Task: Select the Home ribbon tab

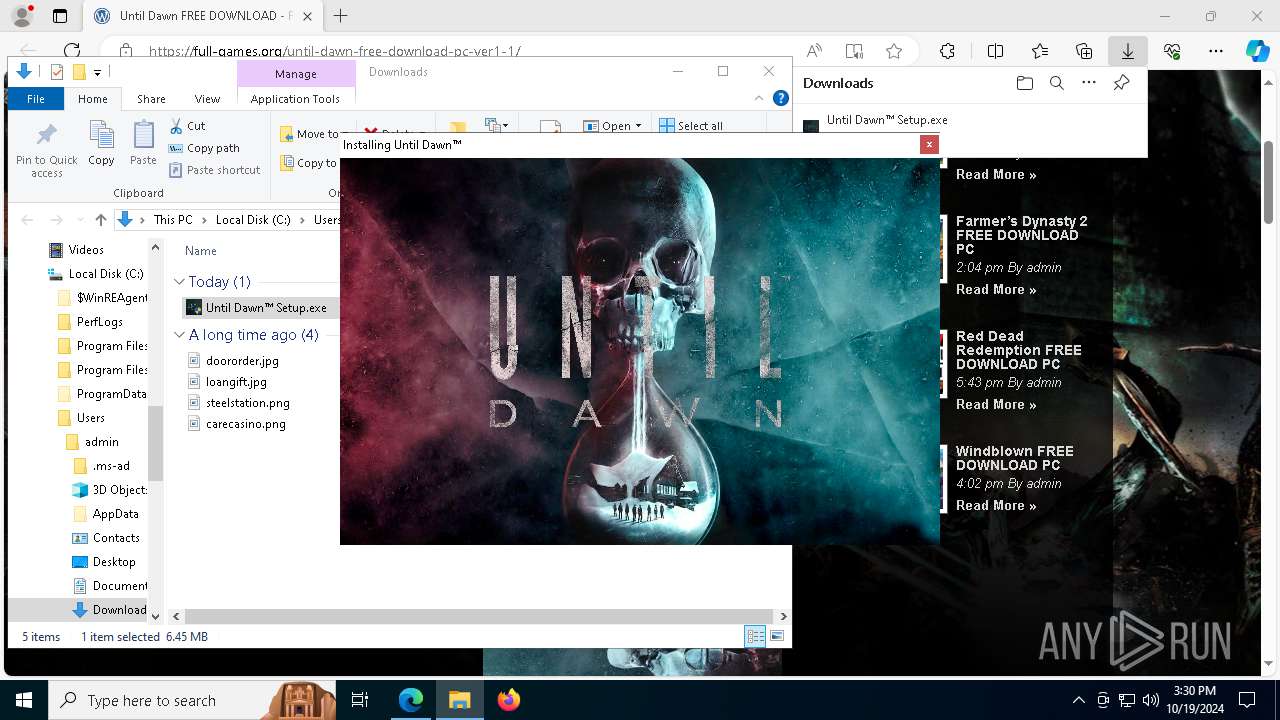Action: tap(93, 99)
